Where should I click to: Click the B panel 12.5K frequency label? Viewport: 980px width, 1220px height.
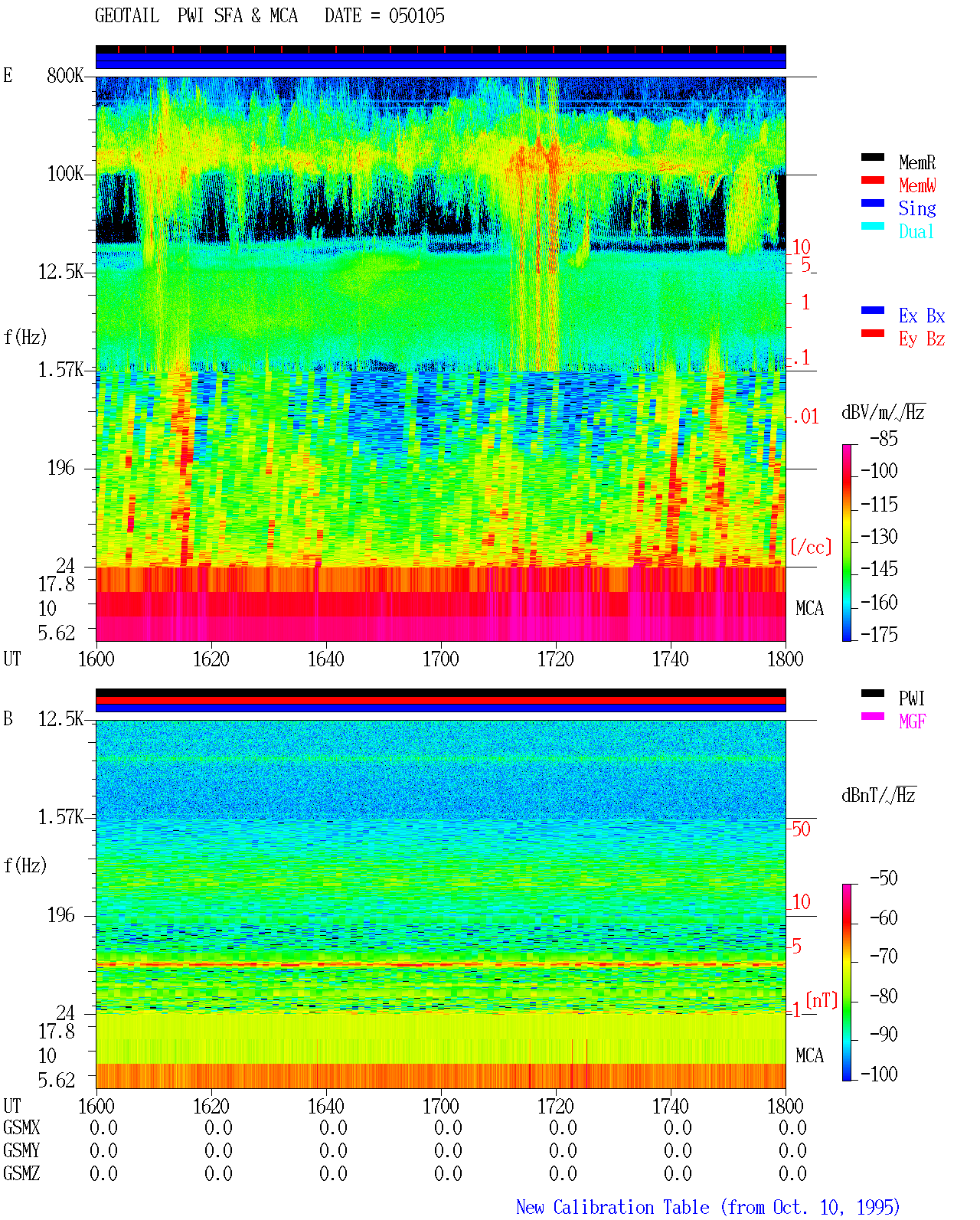tap(60, 719)
